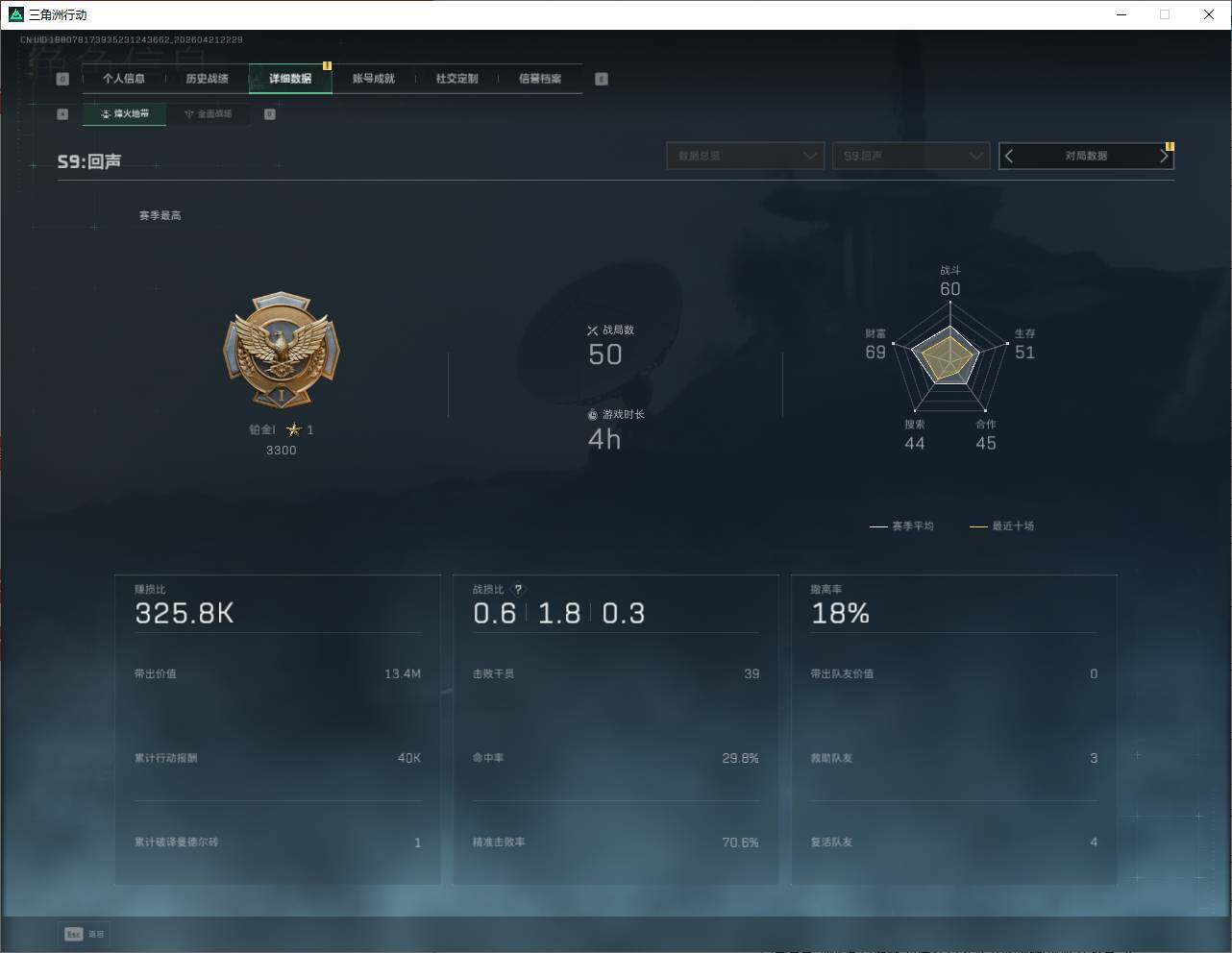Screen dimensions: 1232x953
Task: Click the S9:回声 season heading
Action: pos(89,161)
